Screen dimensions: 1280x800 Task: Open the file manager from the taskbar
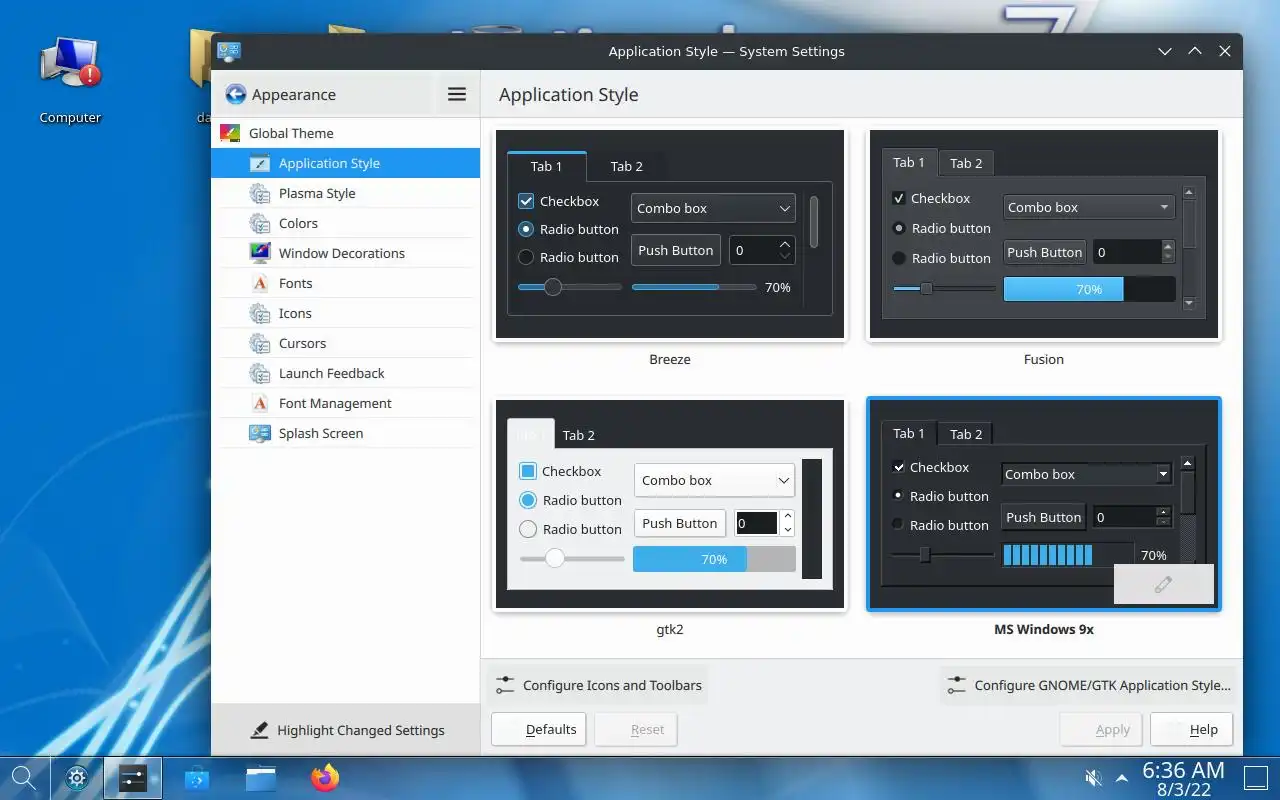(261, 778)
